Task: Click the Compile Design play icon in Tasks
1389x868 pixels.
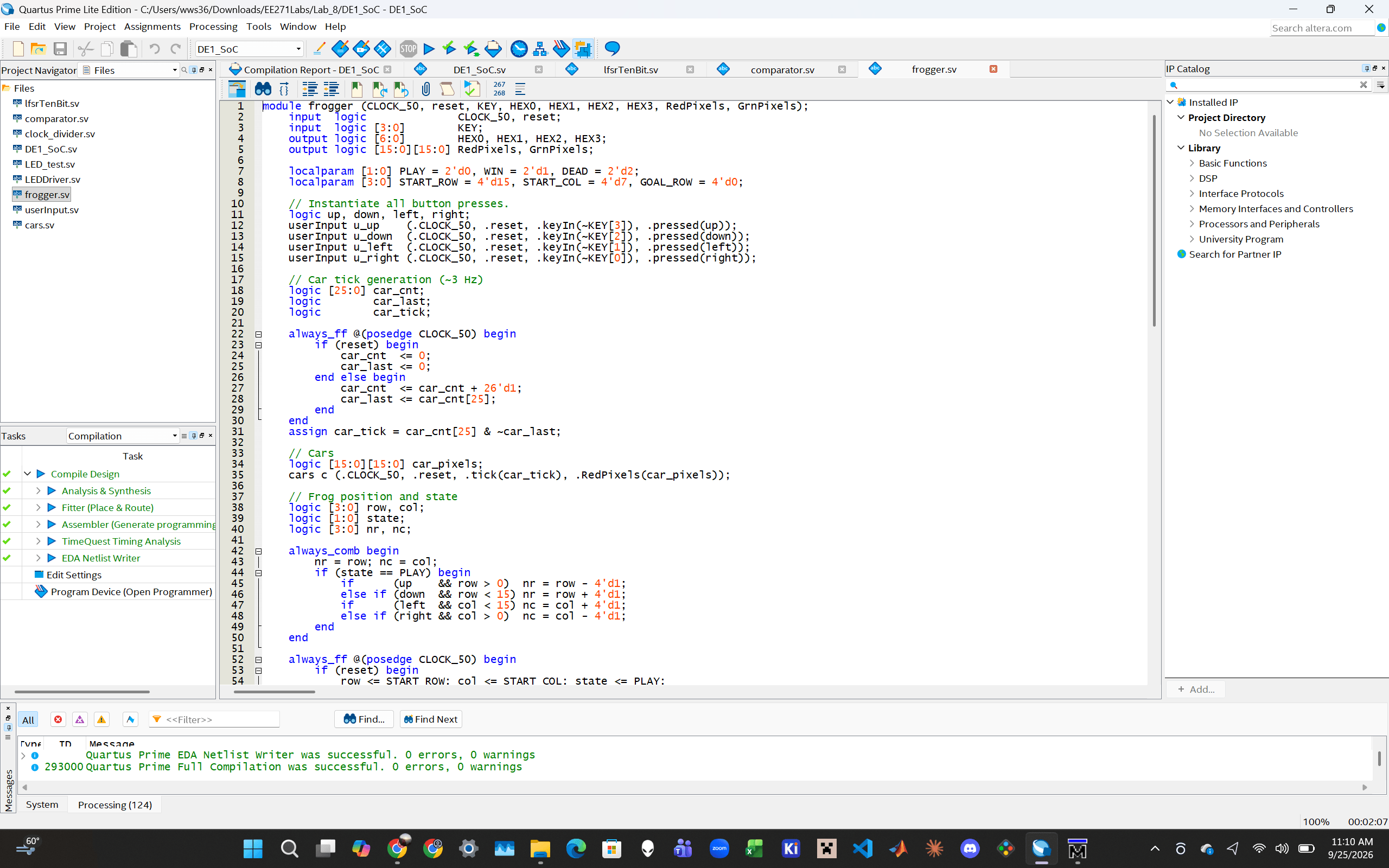Action: [41, 474]
